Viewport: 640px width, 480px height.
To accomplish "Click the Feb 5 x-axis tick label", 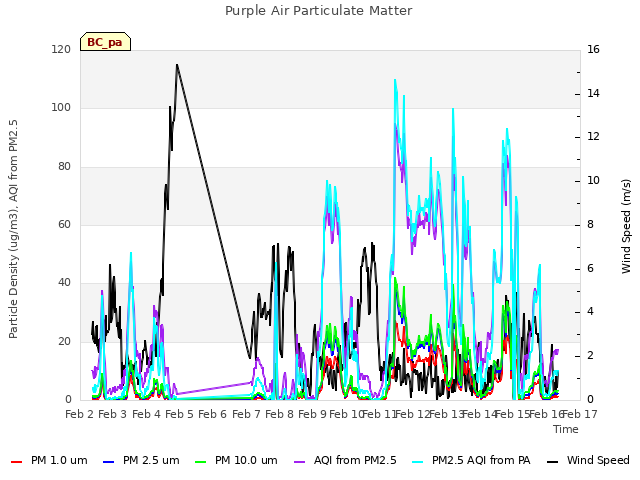I will (179, 414).
